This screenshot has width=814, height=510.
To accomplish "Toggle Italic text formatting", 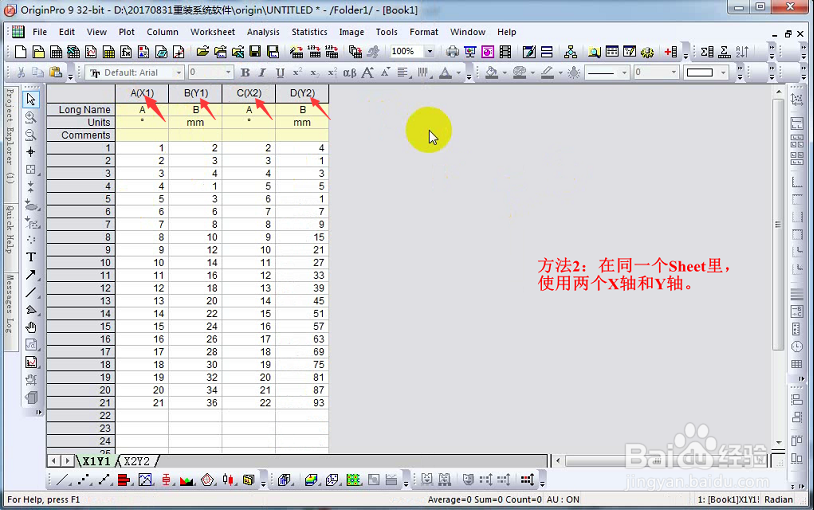I will [262, 73].
